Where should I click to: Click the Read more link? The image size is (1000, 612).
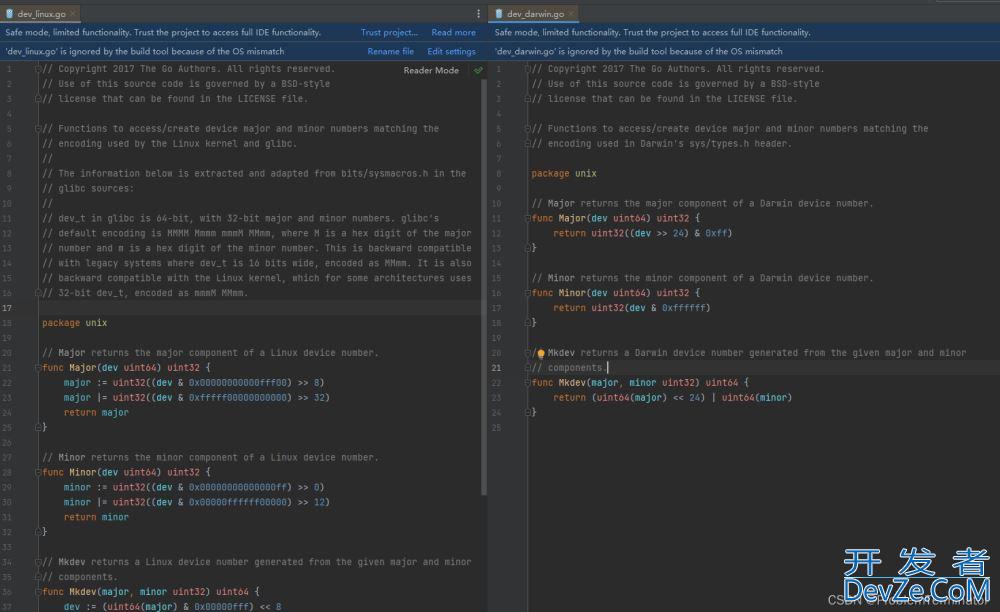pyautogui.click(x=453, y=33)
